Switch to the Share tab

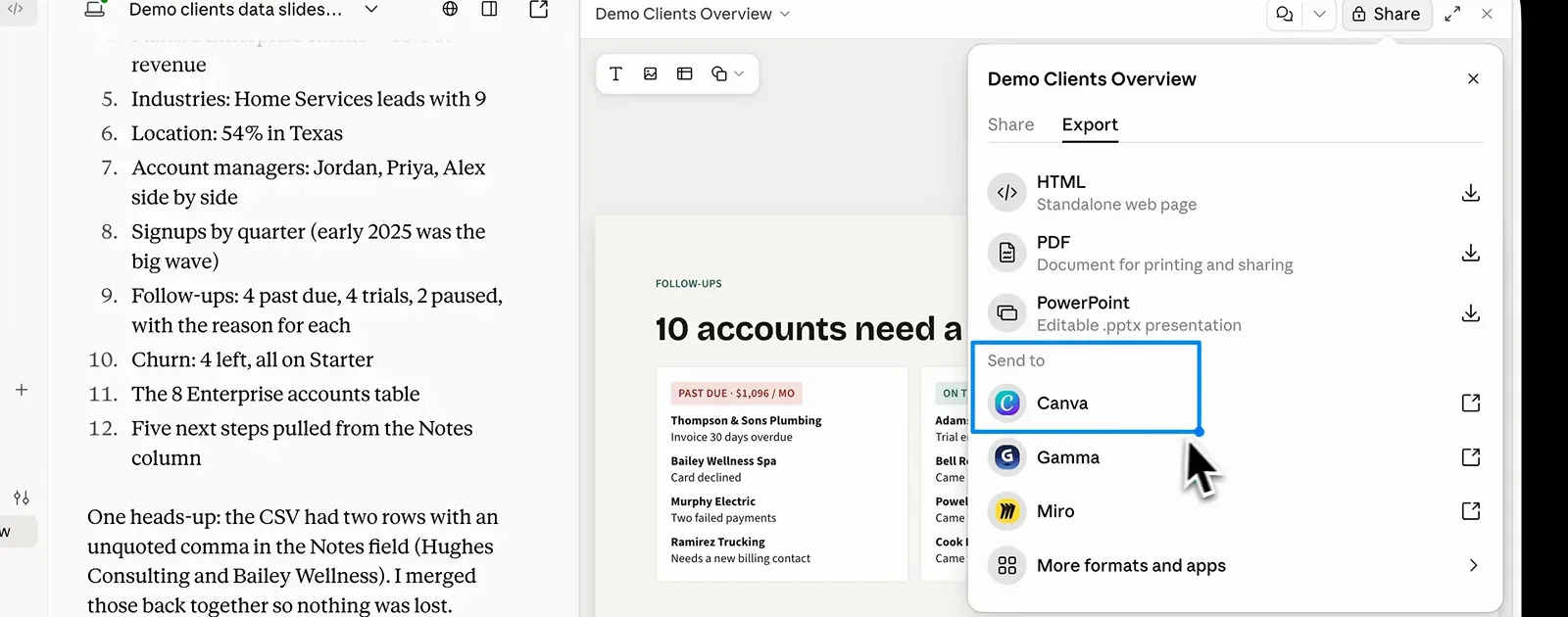[x=1010, y=124]
